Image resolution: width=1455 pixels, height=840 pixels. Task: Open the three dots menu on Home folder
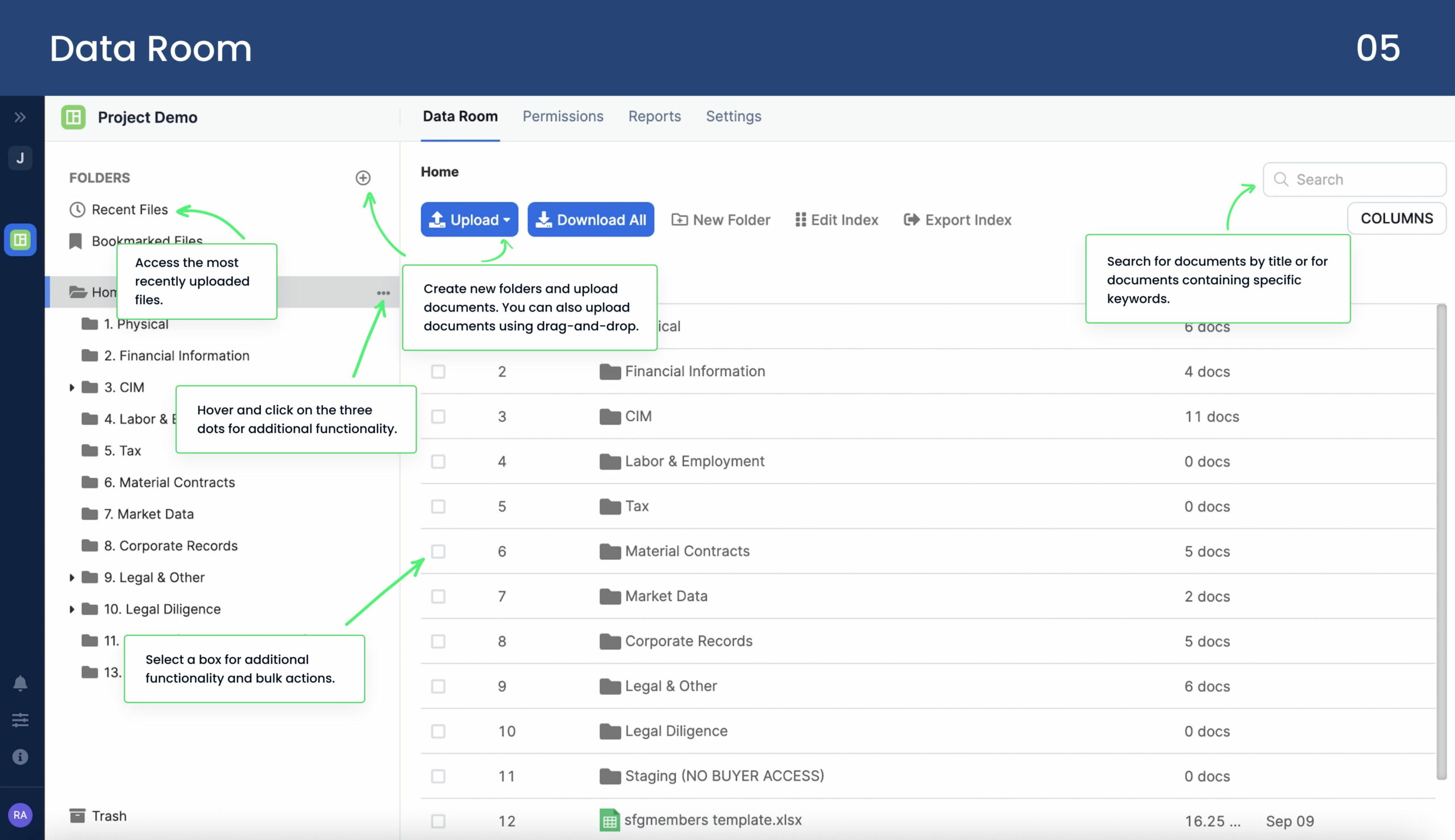[x=384, y=293]
